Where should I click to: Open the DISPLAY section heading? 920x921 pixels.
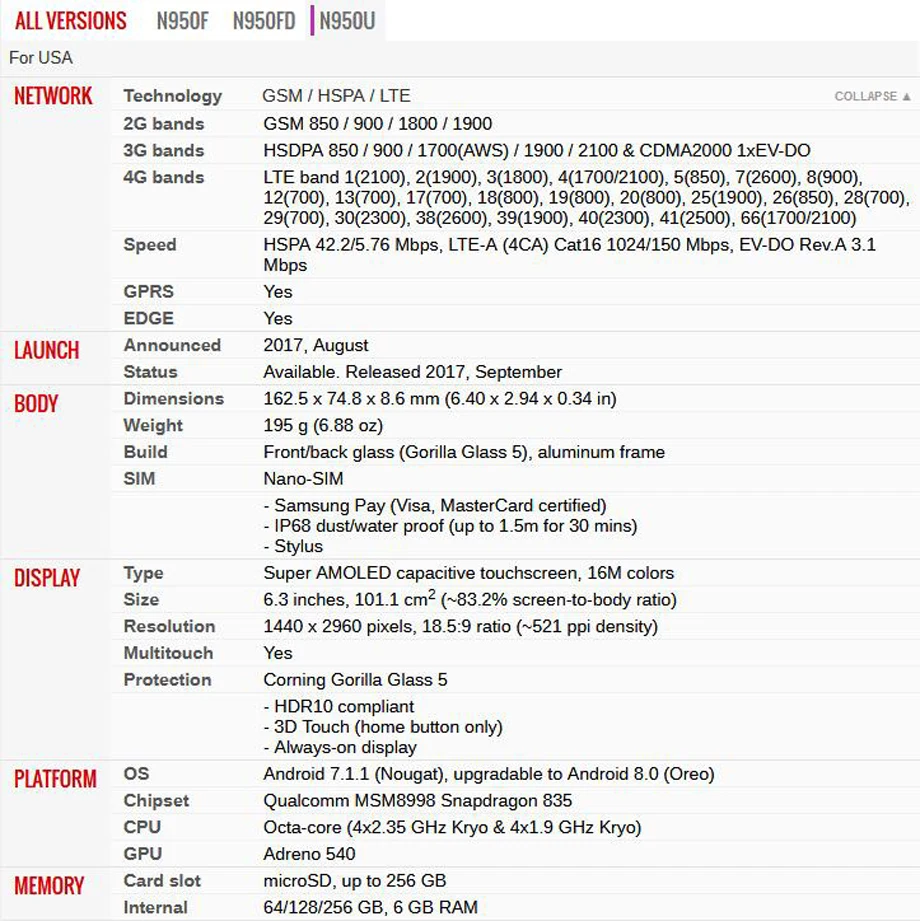pyautogui.click(x=46, y=578)
